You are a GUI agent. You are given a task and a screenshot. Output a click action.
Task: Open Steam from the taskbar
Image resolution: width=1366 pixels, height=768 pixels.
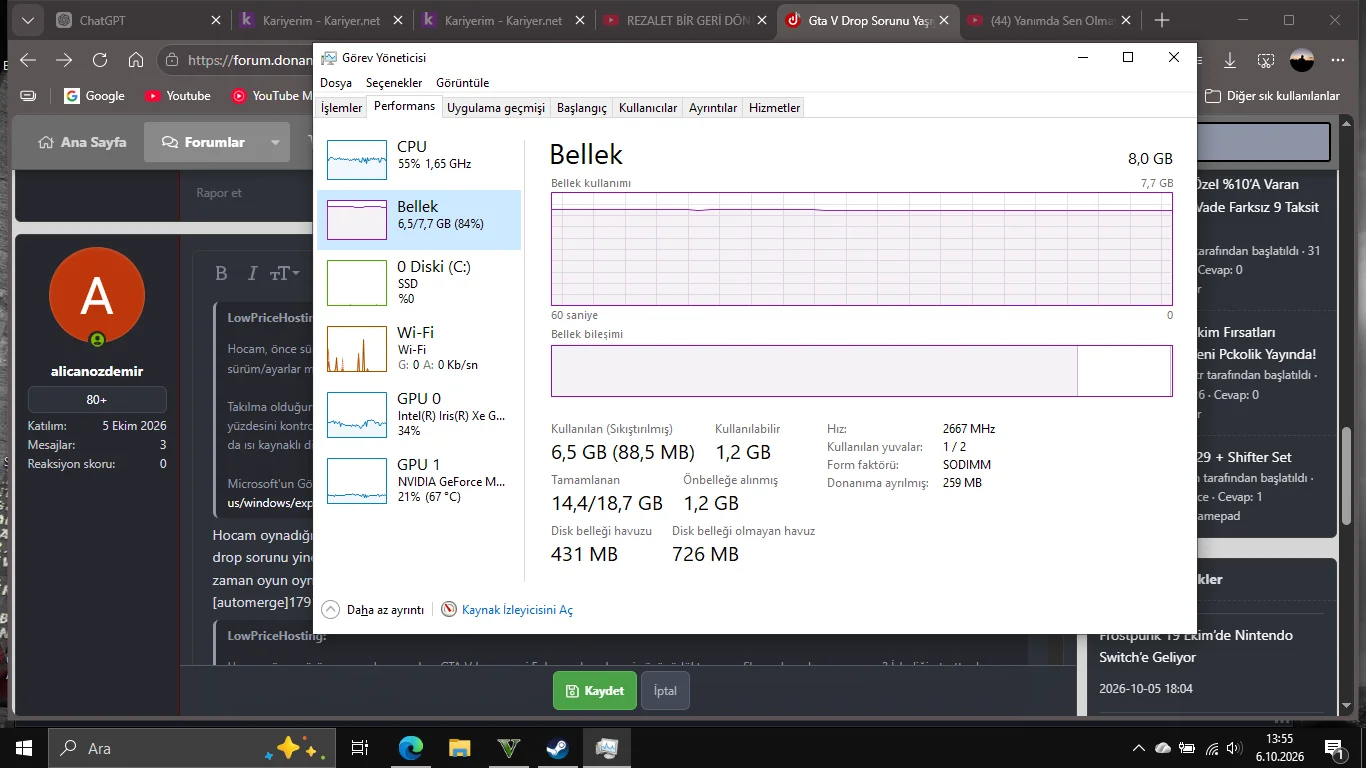click(x=557, y=748)
